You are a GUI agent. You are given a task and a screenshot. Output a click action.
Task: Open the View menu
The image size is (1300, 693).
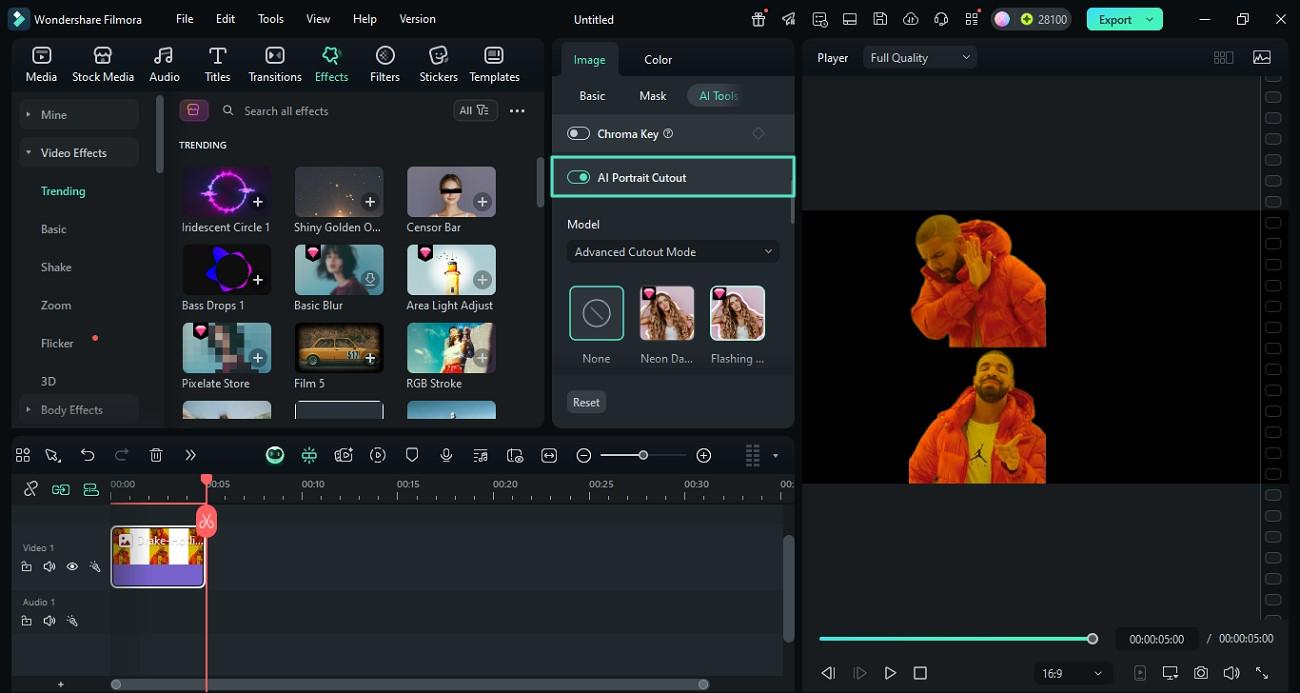click(318, 19)
